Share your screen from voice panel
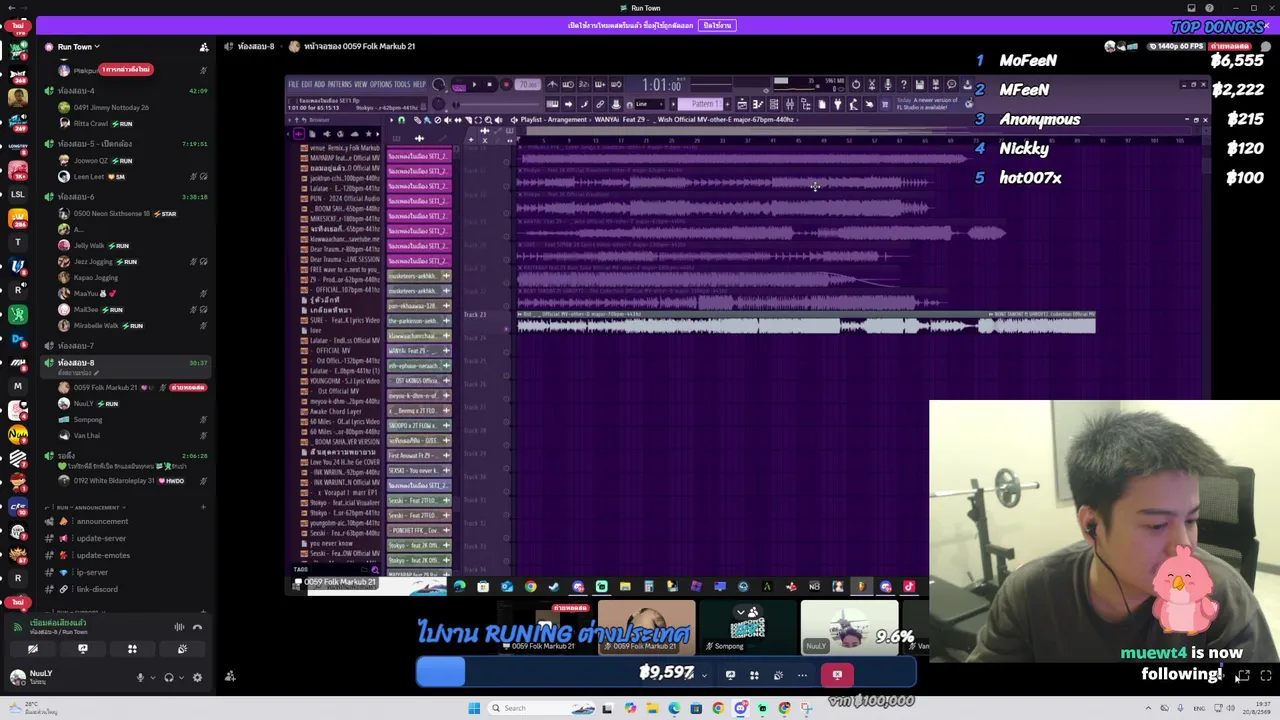The height and width of the screenshot is (720, 1280). [x=83, y=649]
